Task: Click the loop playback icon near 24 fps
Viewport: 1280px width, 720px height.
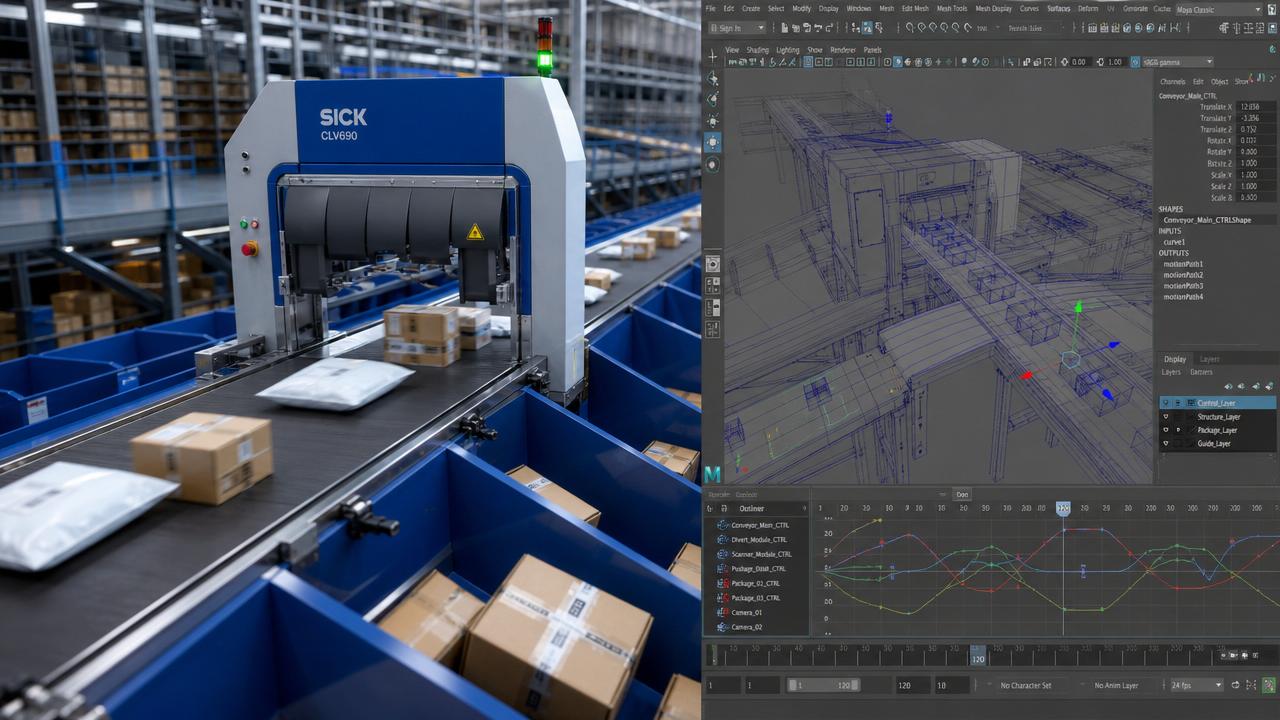Action: [1236, 685]
